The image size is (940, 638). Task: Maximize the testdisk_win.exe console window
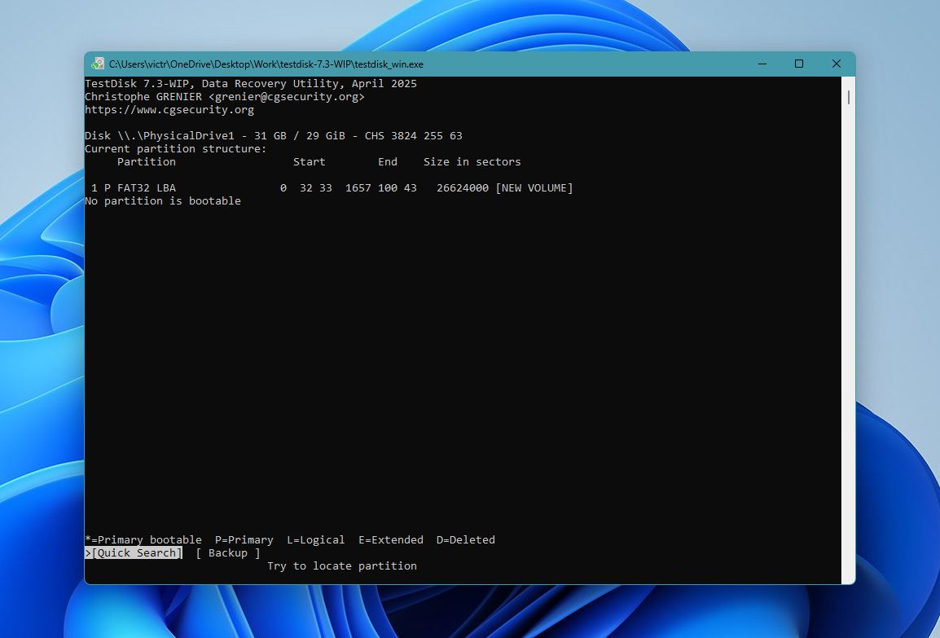coord(799,64)
